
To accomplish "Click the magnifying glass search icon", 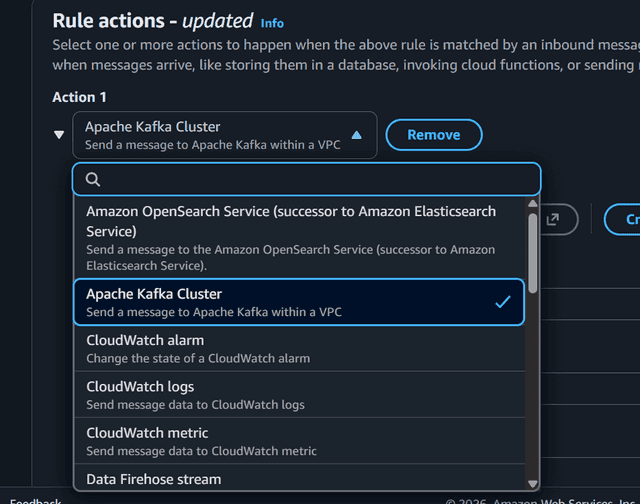I will pos(93,179).
